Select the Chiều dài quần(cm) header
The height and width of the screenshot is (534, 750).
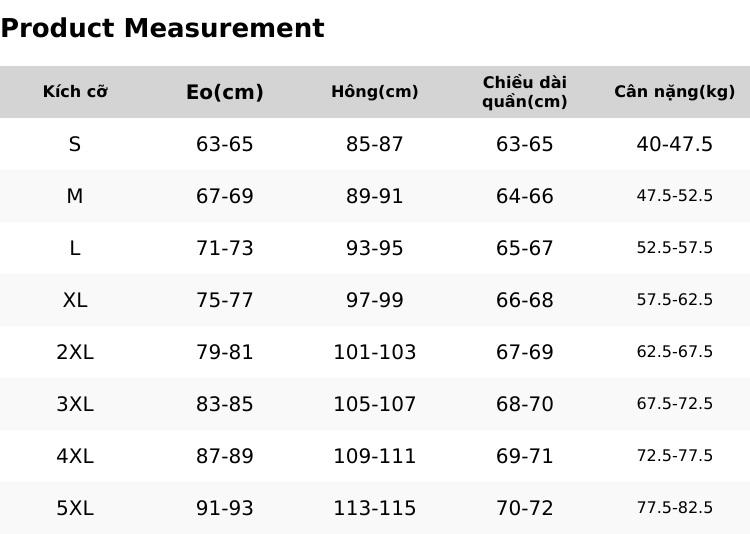[x=525, y=92]
